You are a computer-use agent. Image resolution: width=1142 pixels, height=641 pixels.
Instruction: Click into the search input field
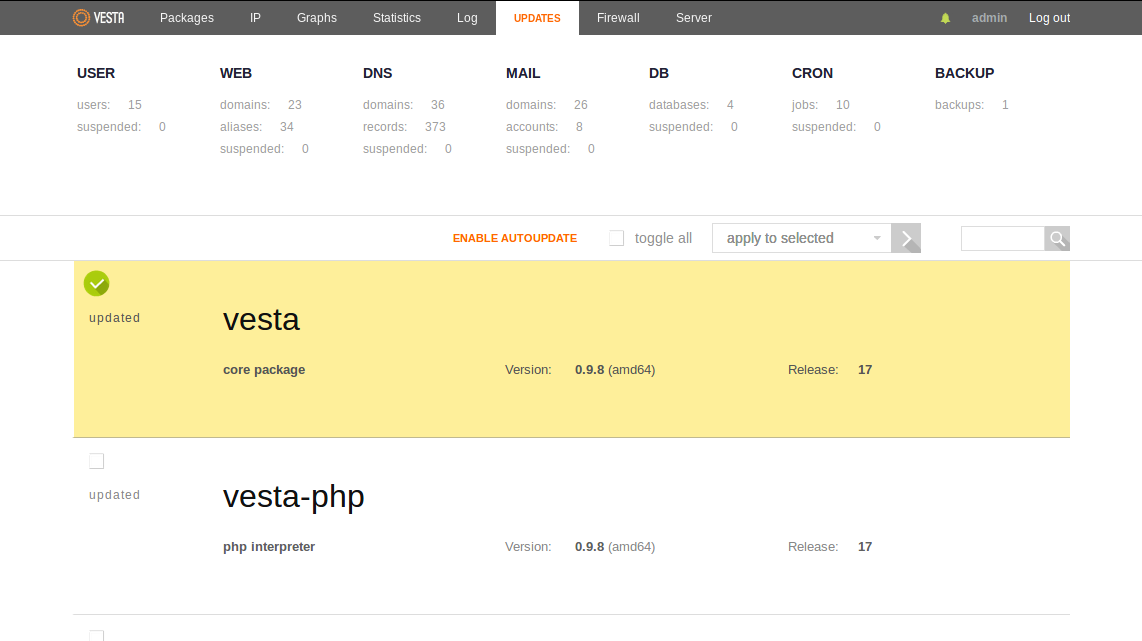[1002, 238]
